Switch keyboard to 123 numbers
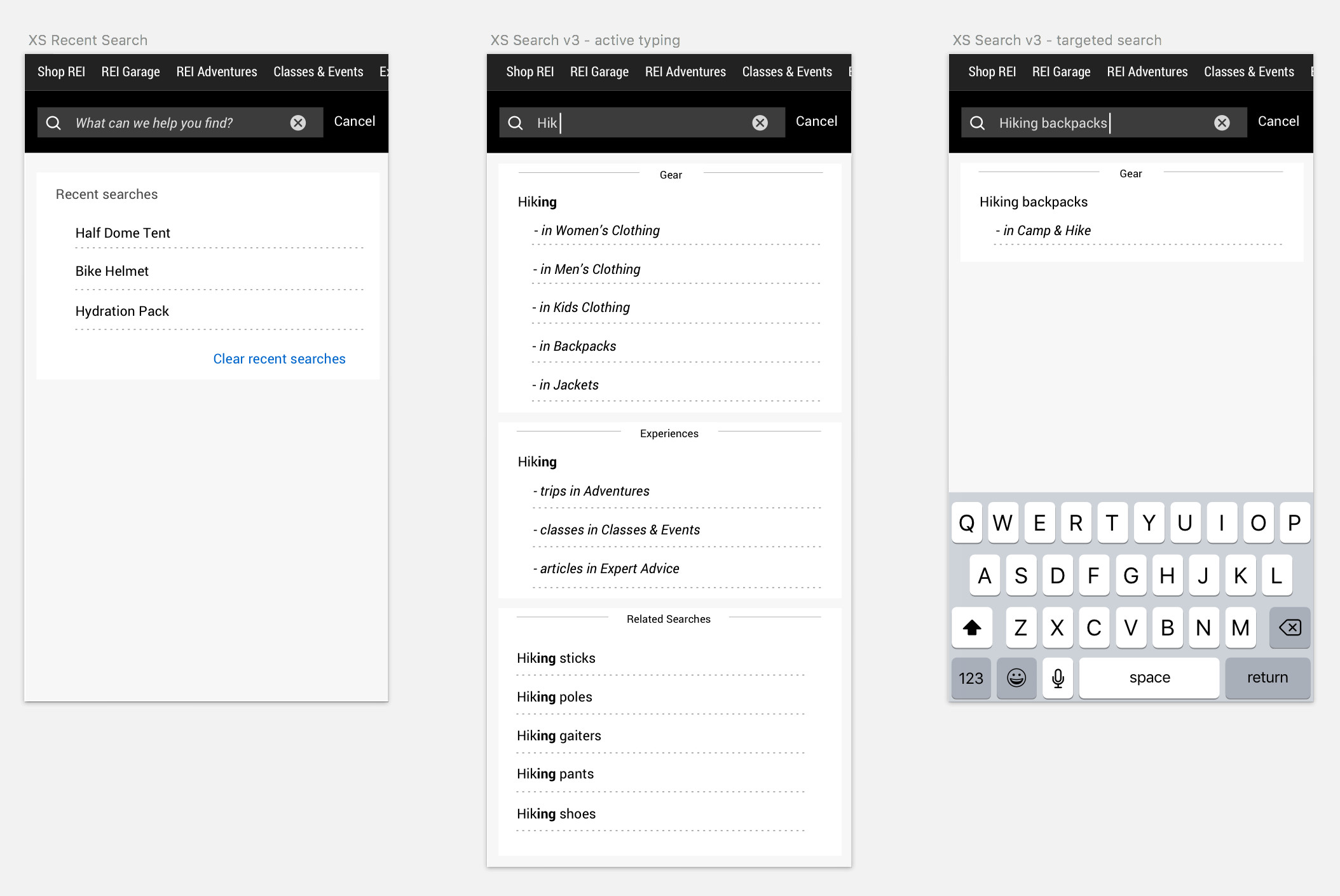 (971, 678)
